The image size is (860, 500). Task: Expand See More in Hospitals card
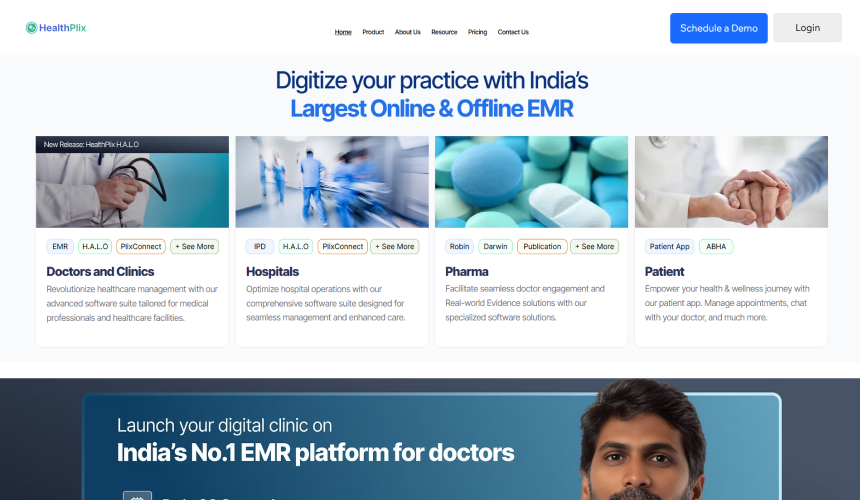coord(395,247)
